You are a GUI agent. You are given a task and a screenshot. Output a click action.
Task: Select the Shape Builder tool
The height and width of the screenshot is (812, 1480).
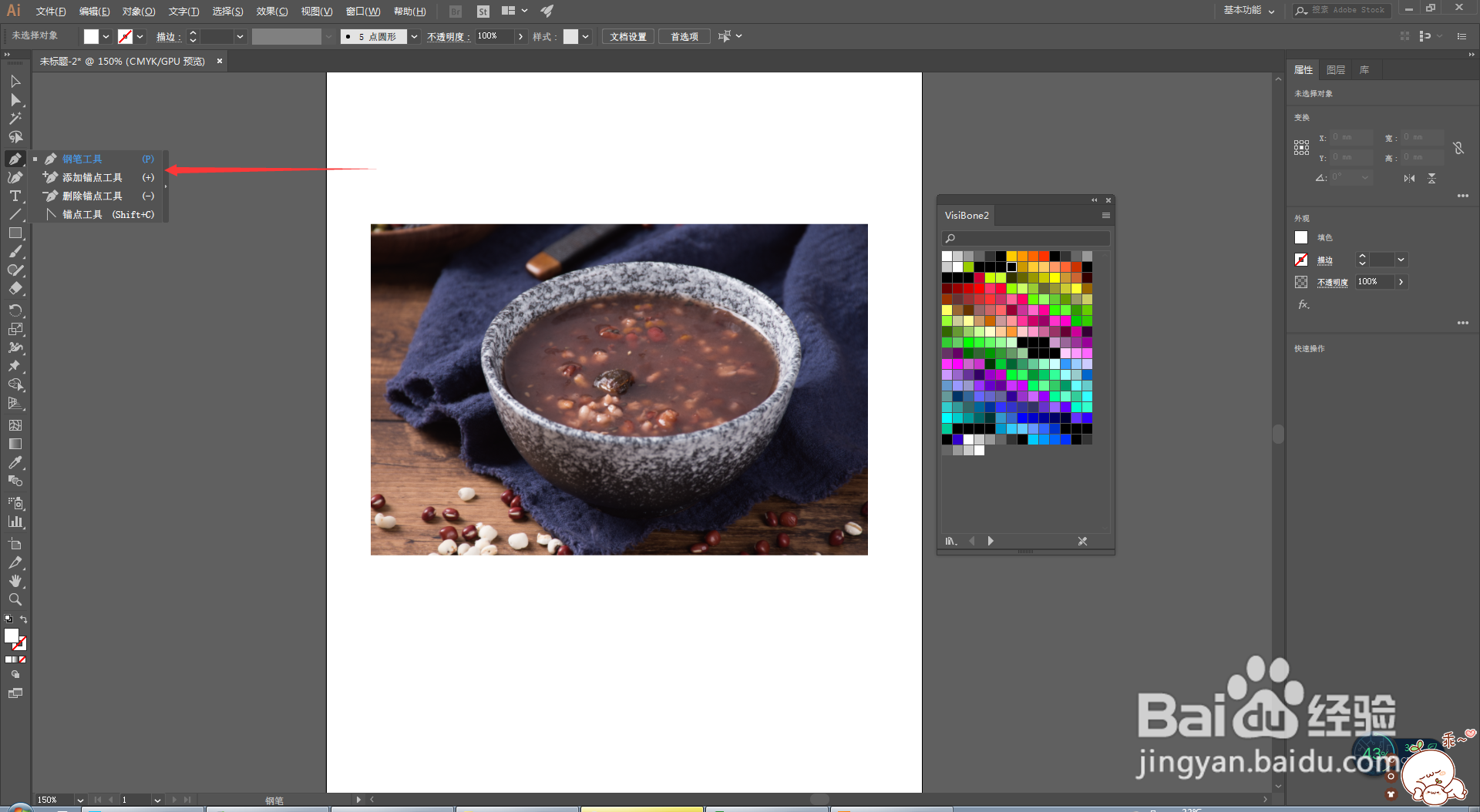pos(15,384)
